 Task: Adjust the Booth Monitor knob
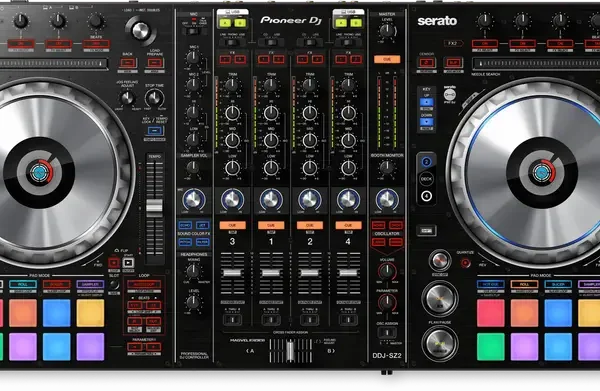click(387, 167)
